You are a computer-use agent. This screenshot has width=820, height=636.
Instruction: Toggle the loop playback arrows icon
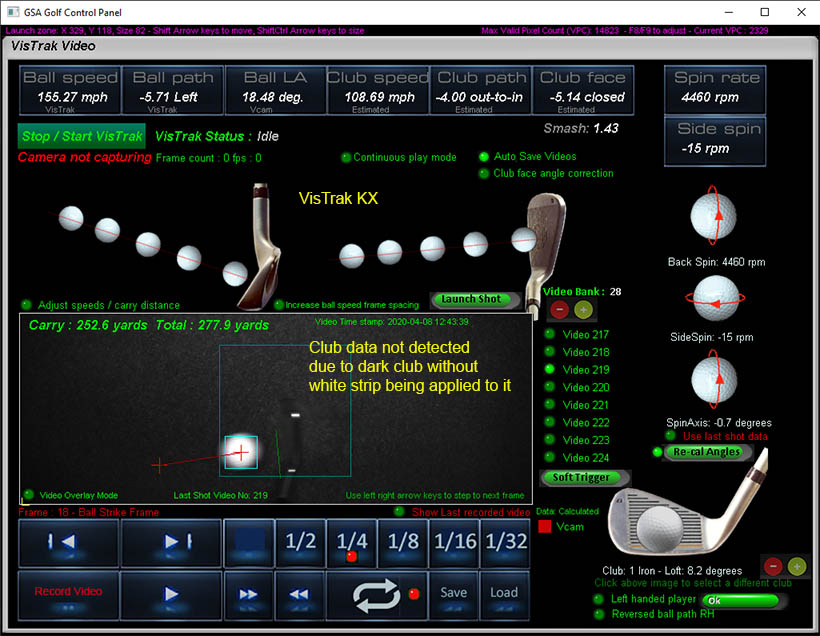377,595
